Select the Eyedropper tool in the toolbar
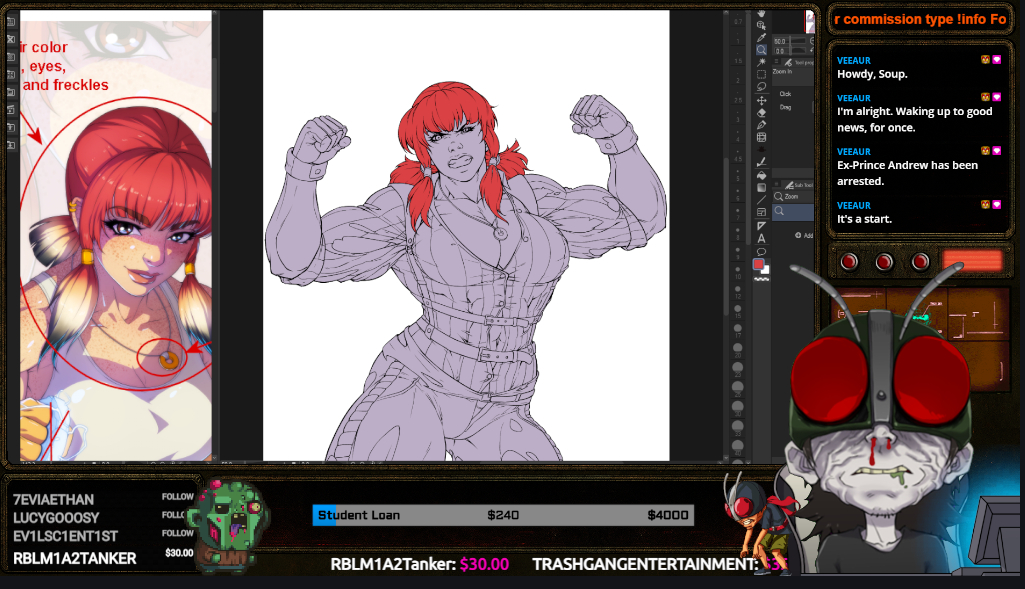 (x=761, y=37)
